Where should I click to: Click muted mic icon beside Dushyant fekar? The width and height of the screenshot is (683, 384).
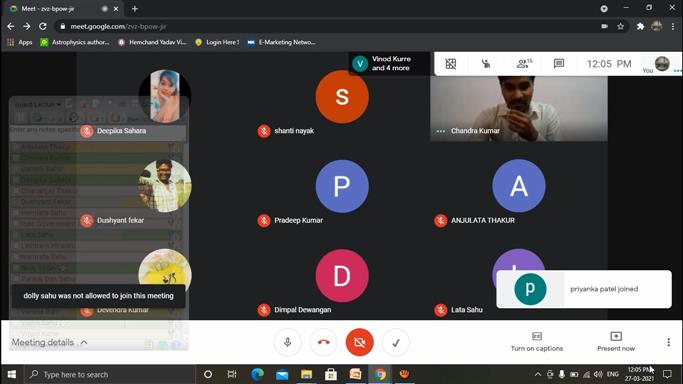click(x=87, y=220)
